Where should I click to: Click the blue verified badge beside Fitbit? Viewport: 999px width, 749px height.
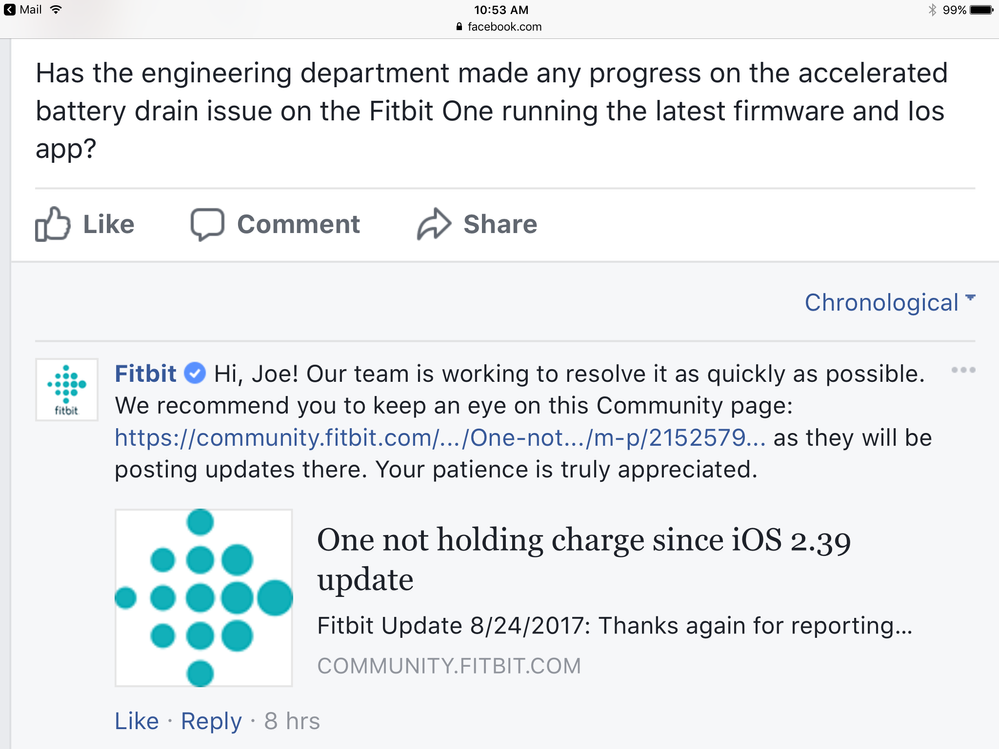(x=196, y=374)
